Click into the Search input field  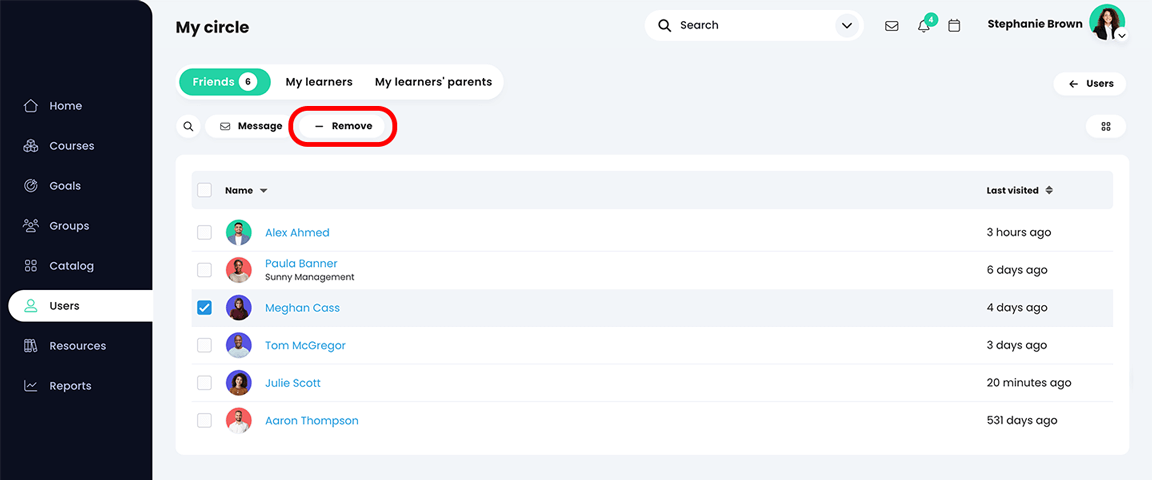753,26
